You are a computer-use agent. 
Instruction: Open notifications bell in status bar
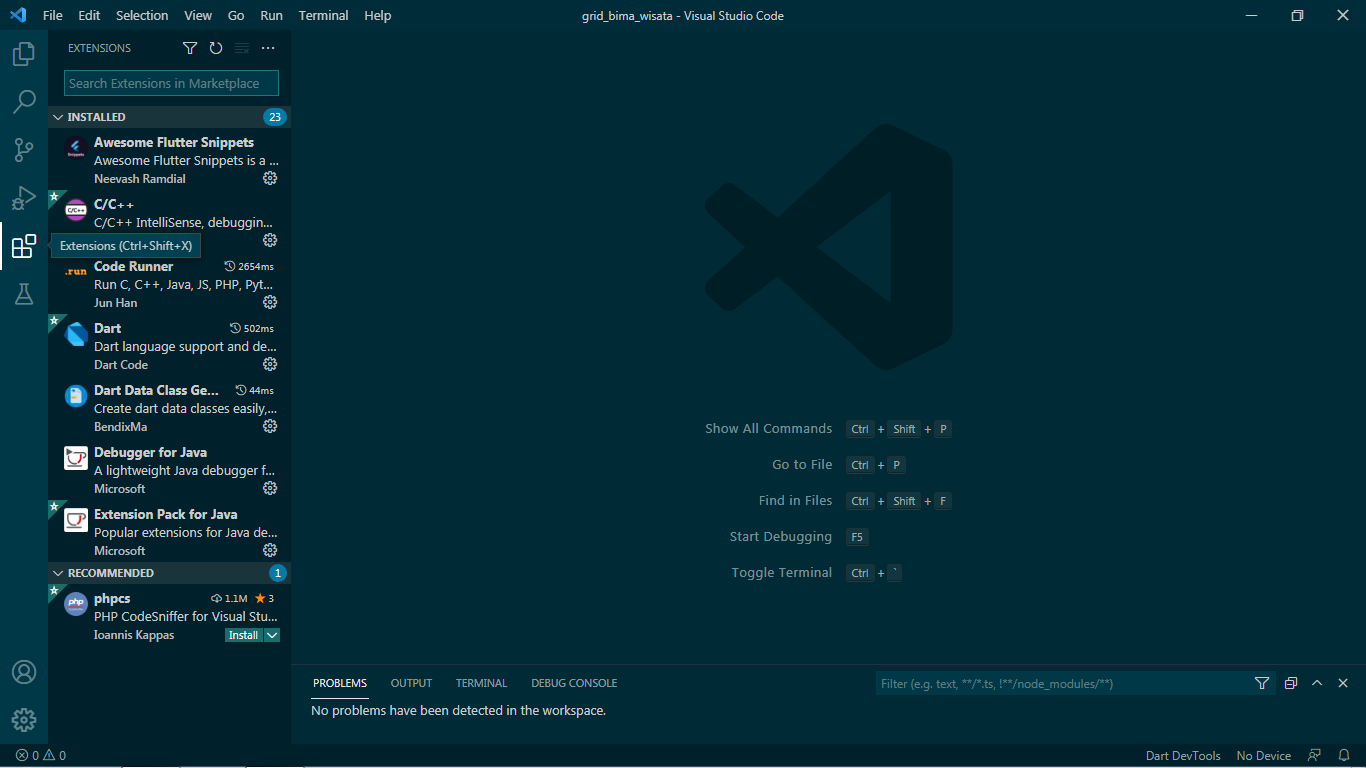[1344, 756]
